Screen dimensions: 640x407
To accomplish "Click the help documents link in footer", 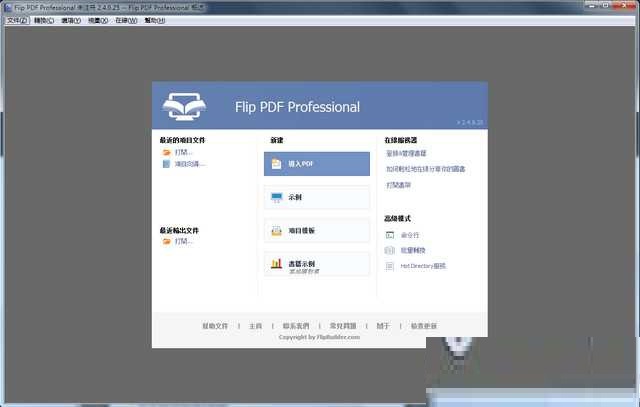I will pos(215,326).
